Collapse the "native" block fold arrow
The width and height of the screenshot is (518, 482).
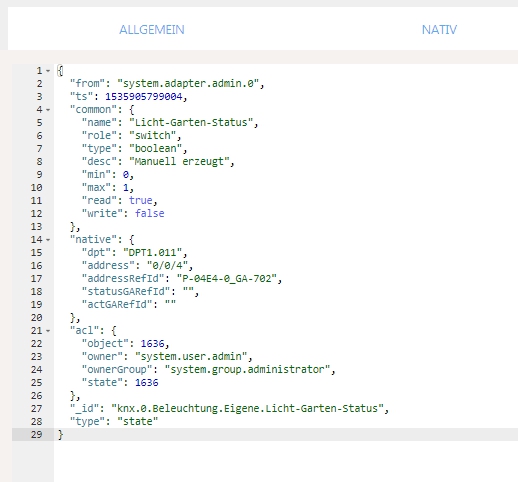coord(48,240)
